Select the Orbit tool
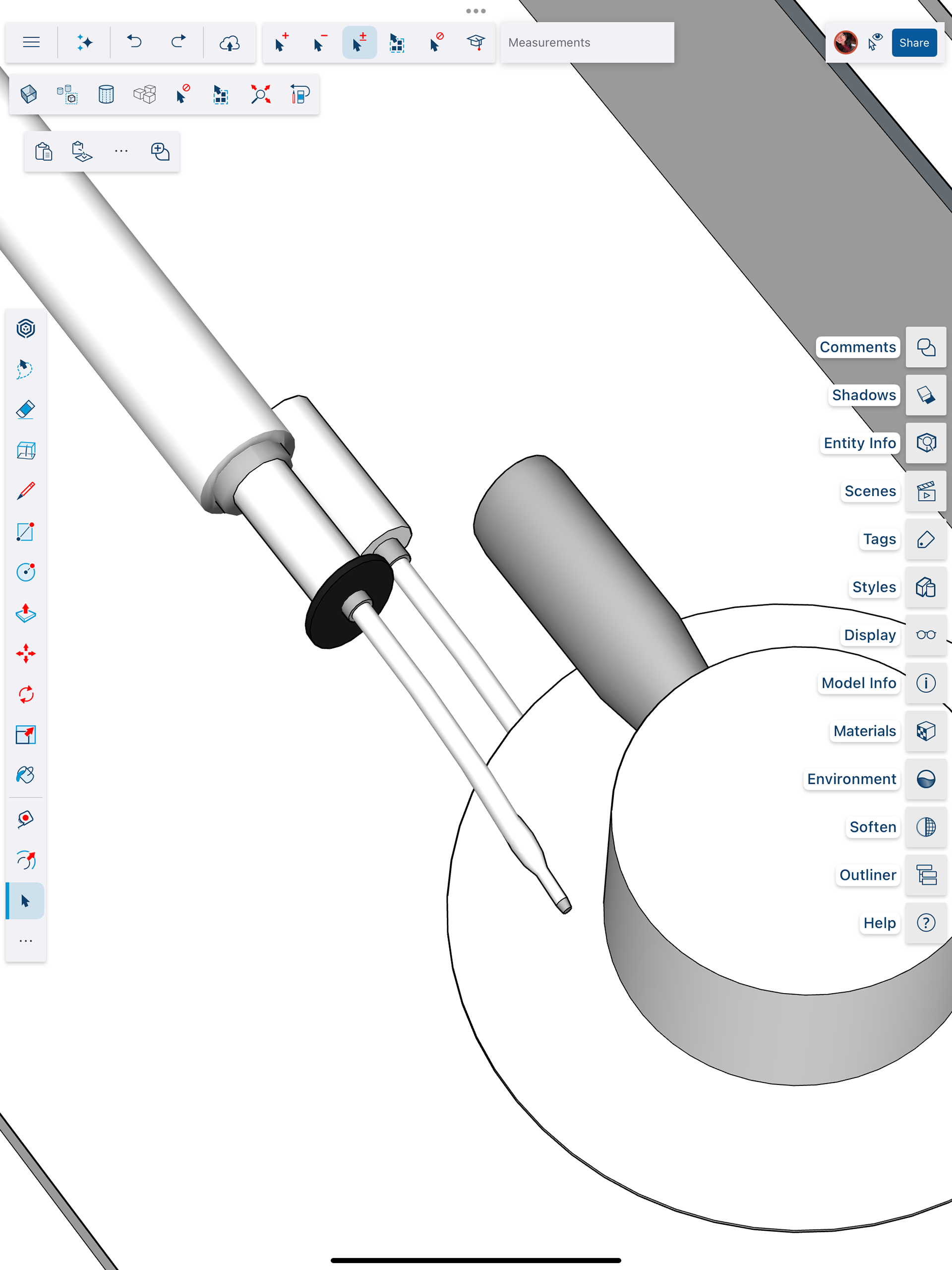952x1270 pixels. [26, 860]
